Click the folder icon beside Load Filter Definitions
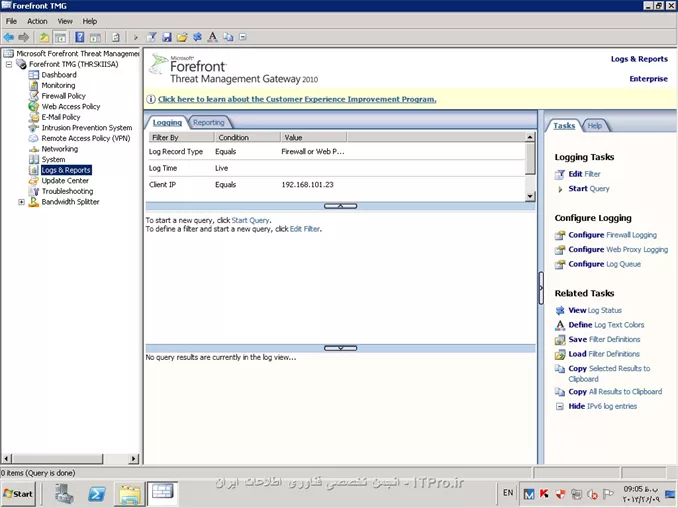 560,355
